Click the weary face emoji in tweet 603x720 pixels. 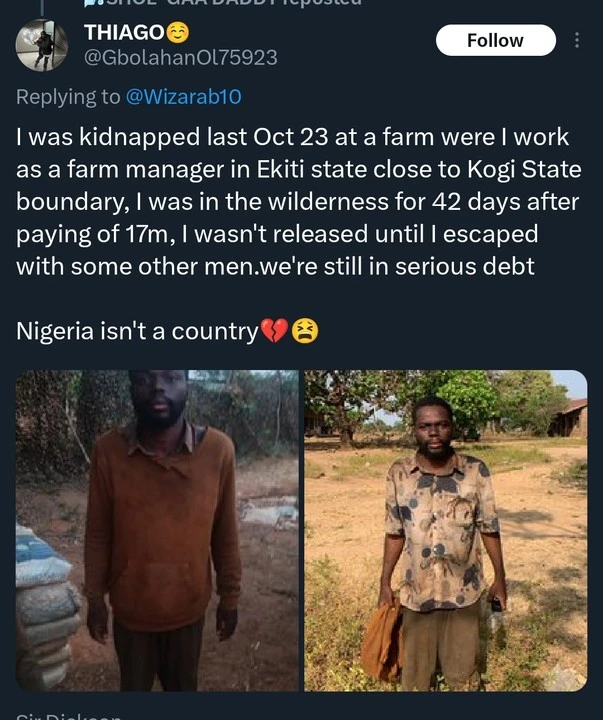click(305, 331)
